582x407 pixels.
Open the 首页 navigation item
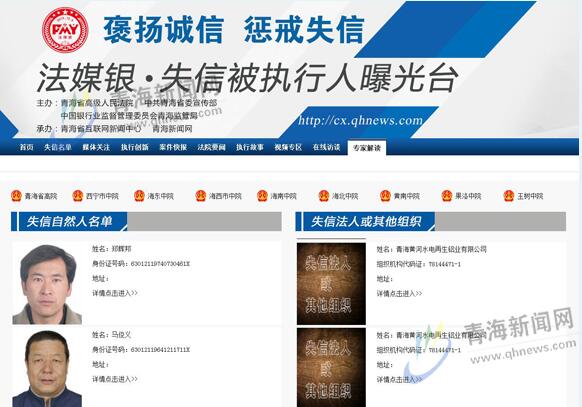point(26,147)
